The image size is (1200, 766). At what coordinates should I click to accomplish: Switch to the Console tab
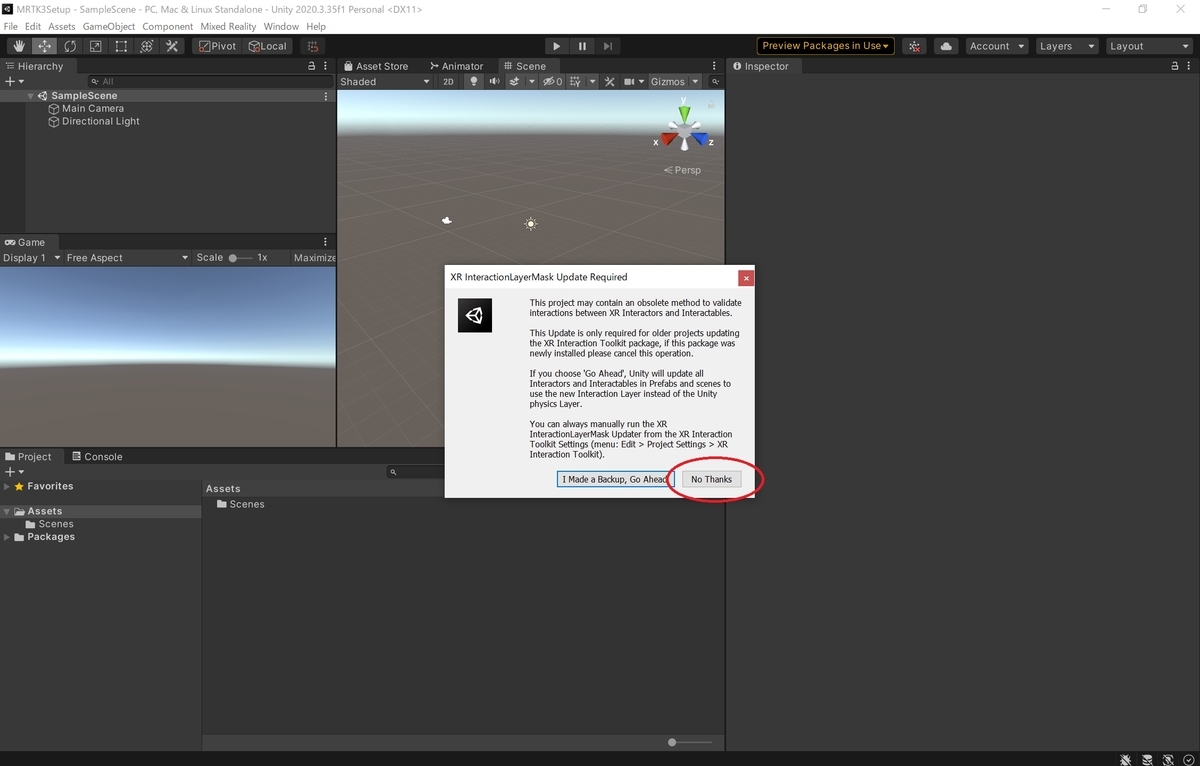point(96,457)
